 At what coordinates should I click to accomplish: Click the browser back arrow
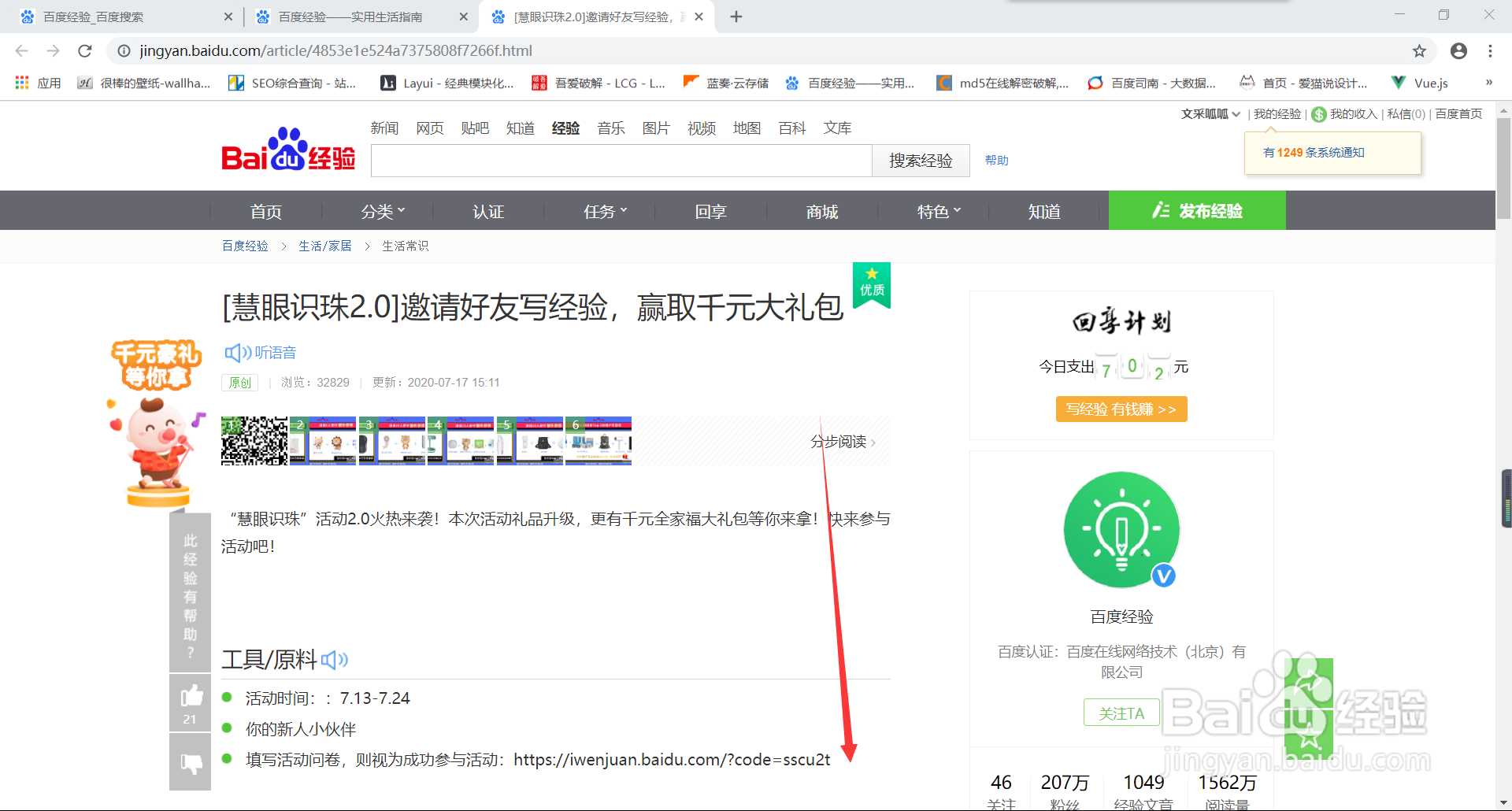(21, 51)
